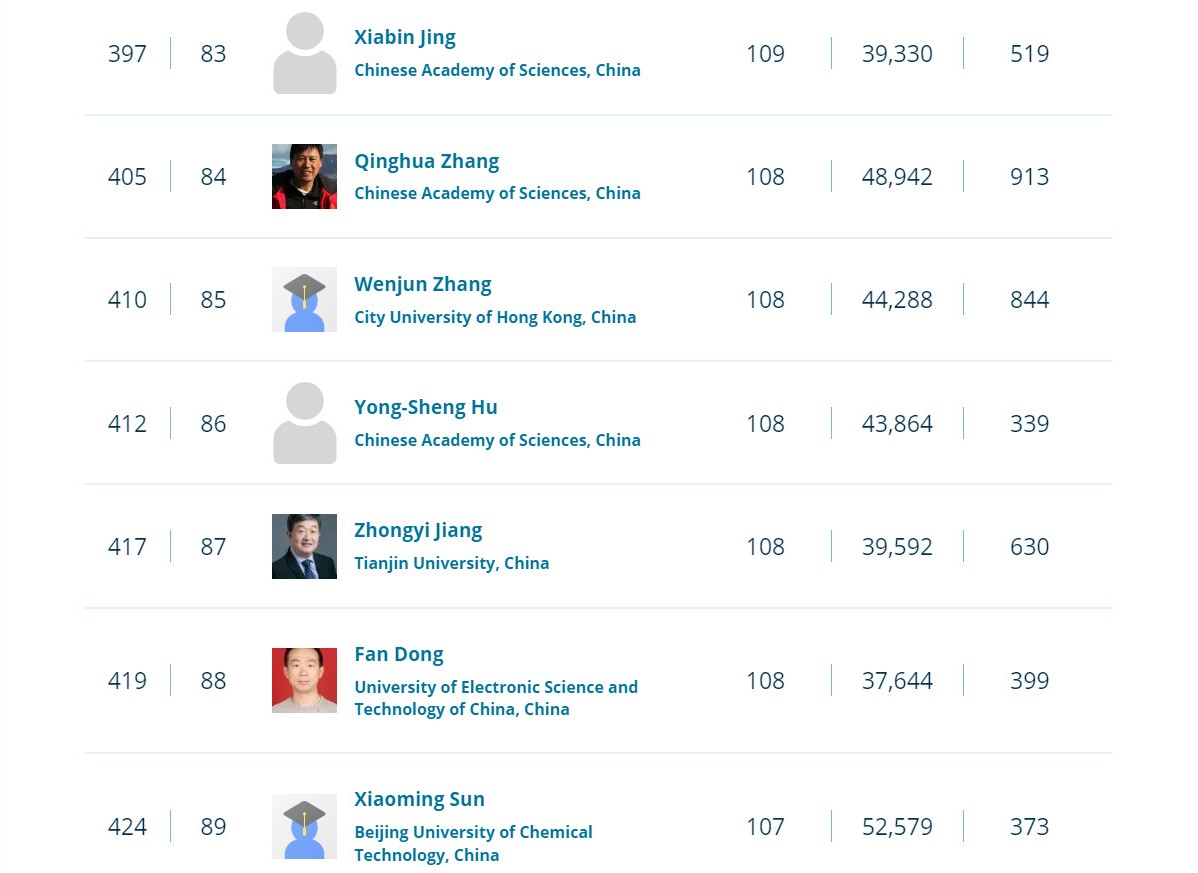1198x873 pixels.
Task: Click Beijing University of Chemical Technology link
Action: pos(473,843)
